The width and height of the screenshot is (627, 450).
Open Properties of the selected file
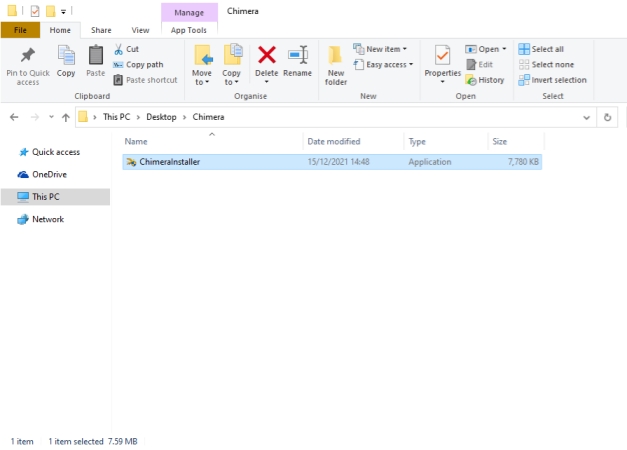[443, 60]
